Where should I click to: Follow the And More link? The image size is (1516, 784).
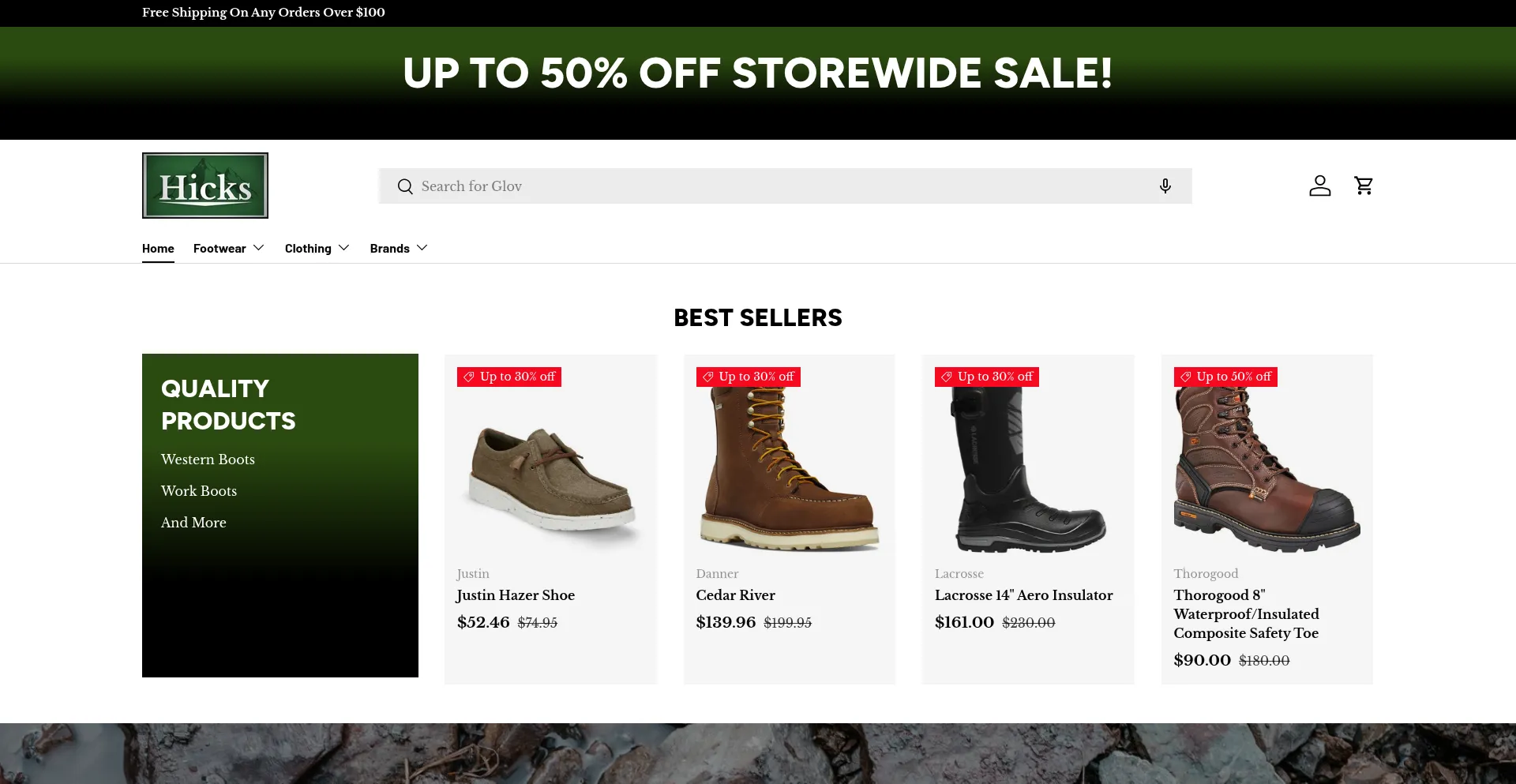193,523
